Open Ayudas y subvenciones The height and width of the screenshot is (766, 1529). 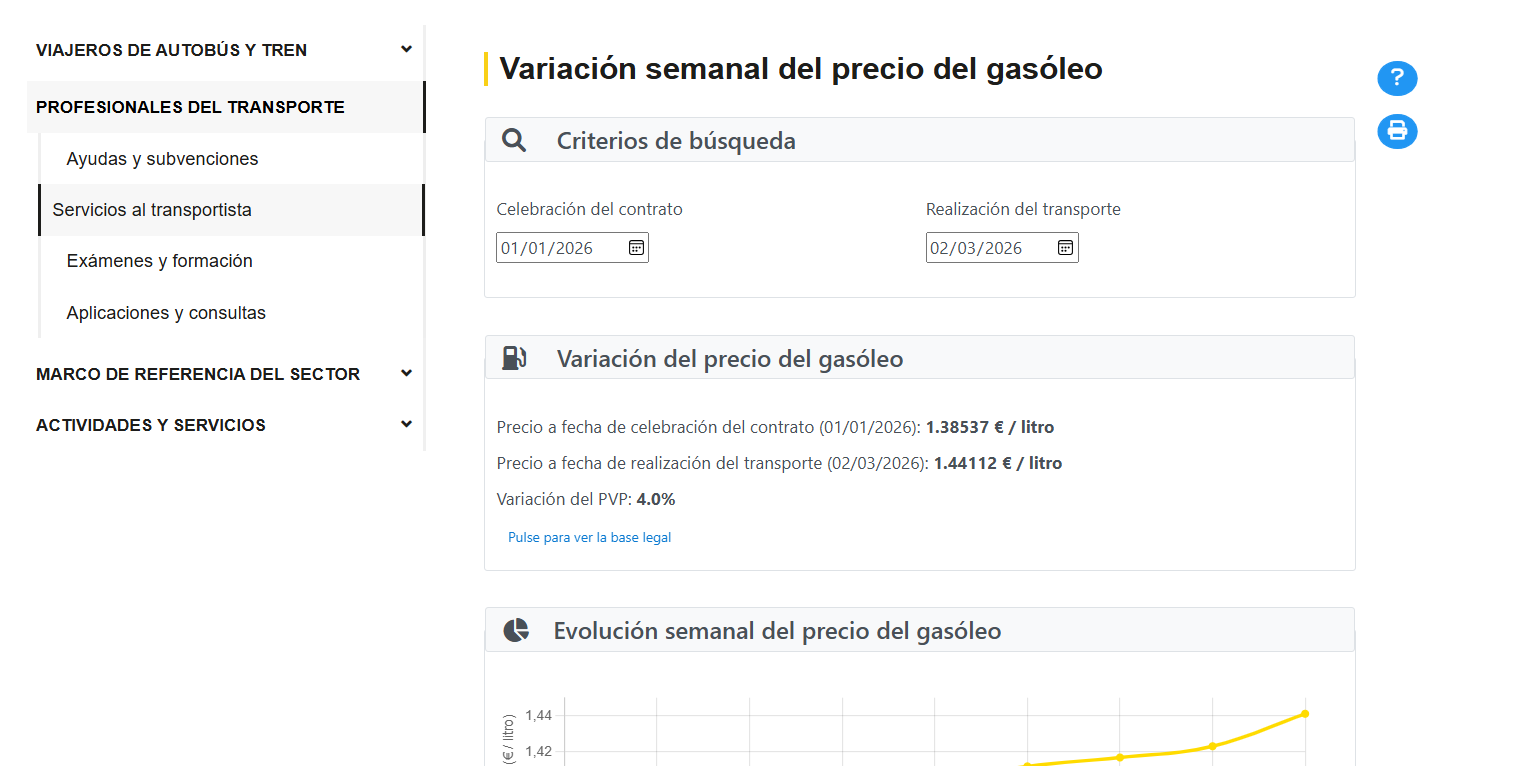(x=162, y=159)
